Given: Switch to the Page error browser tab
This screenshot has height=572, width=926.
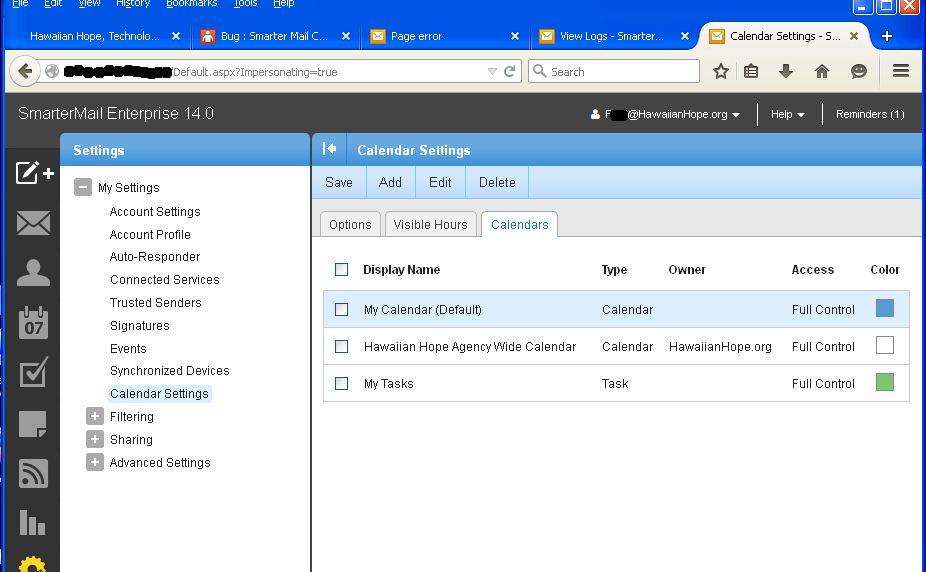Looking at the screenshot, I should click(443, 36).
